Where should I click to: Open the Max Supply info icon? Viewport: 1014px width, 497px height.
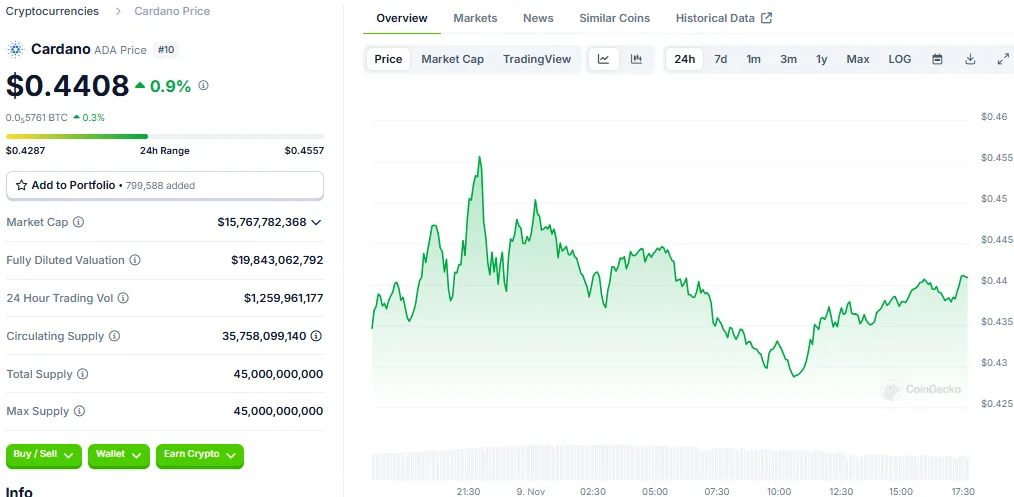tap(79, 411)
